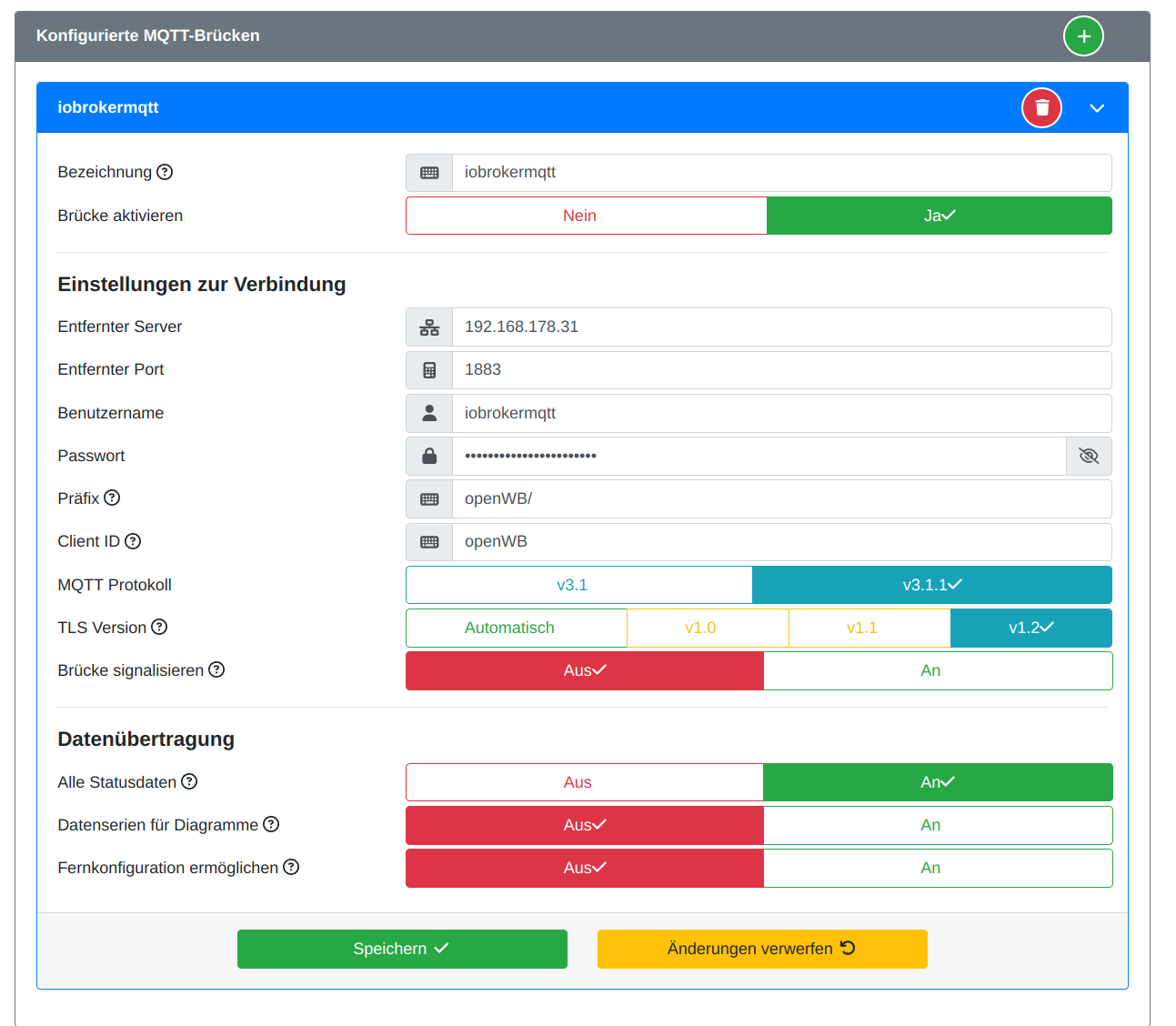Viewport: 1176px width, 1026px height.
Task: Show the hidden password with eye icon
Action: (1089, 456)
